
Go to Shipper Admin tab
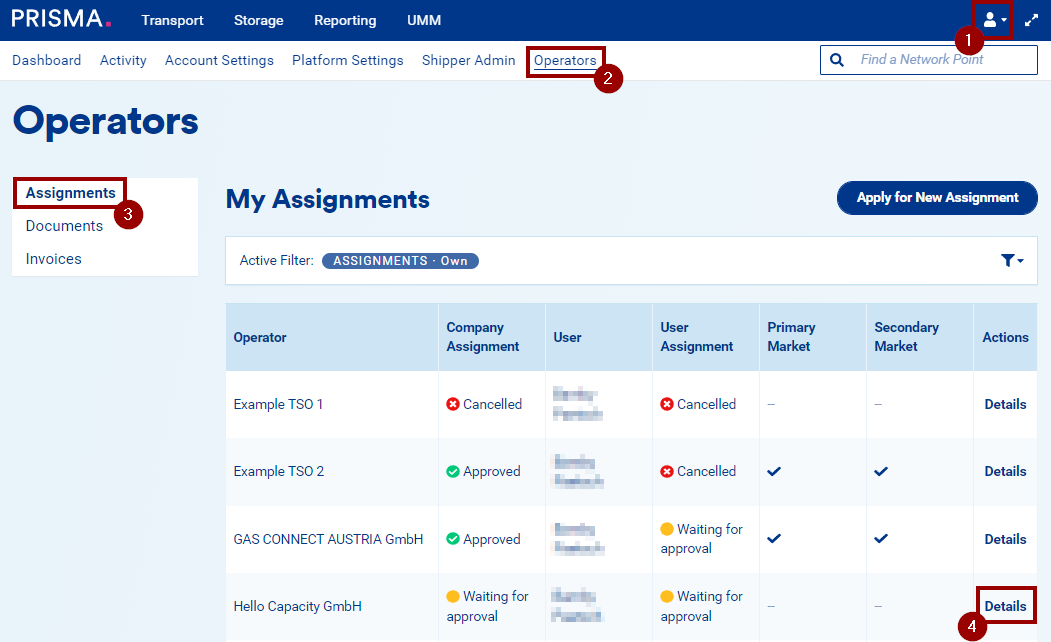tap(468, 61)
